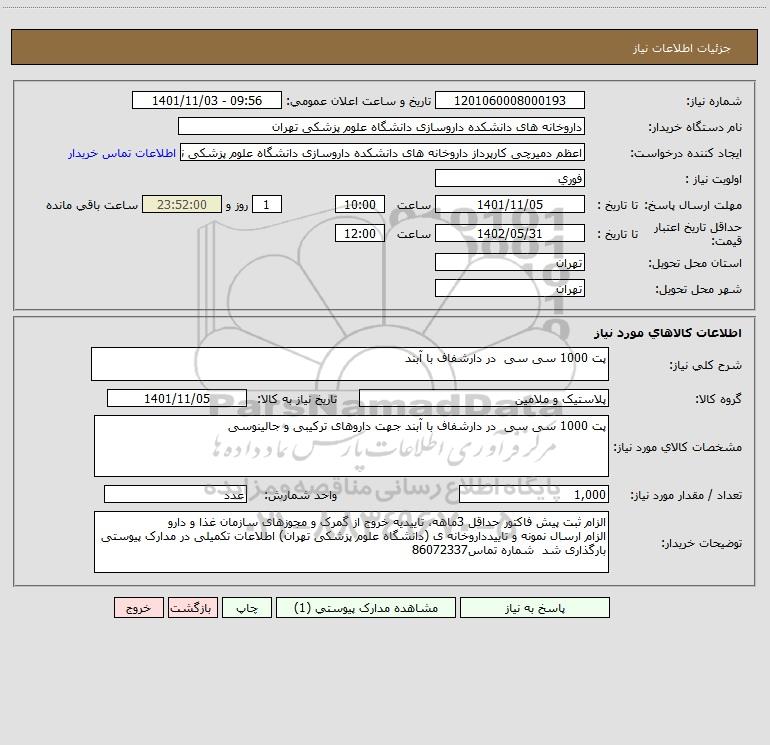Click the ایجاد کننده درخواست label
Image resolution: width=770 pixels, height=745 pixels.
pyautogui.click(x=686, y=154)
